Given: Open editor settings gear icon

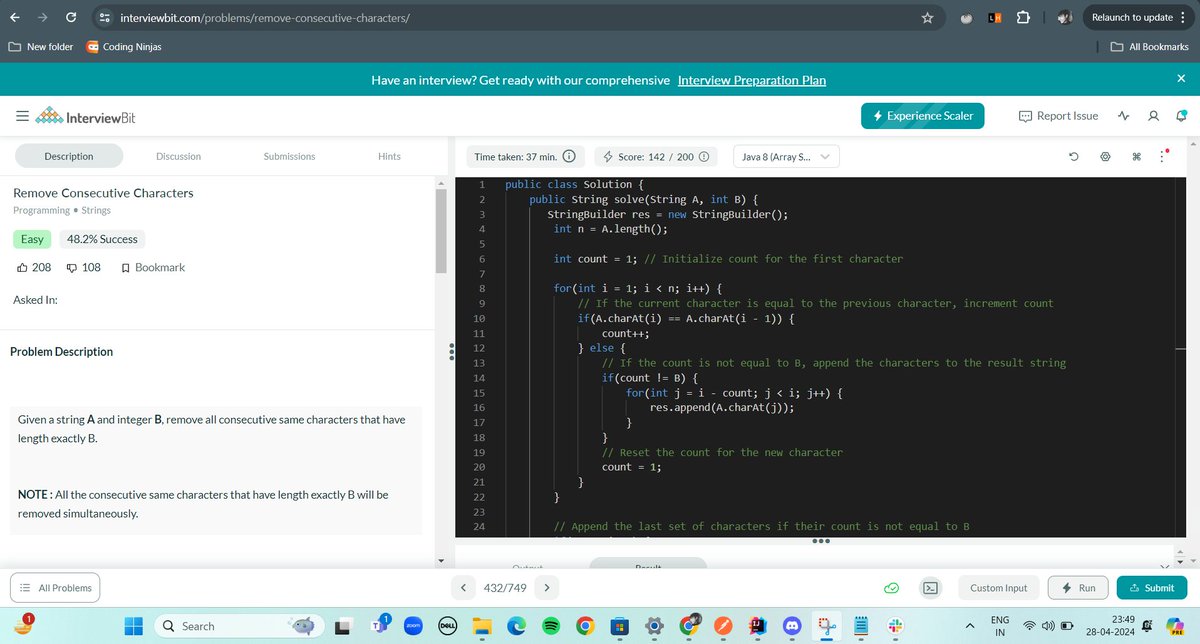Looking at the screenshot, I should [x=1105, y=156].
